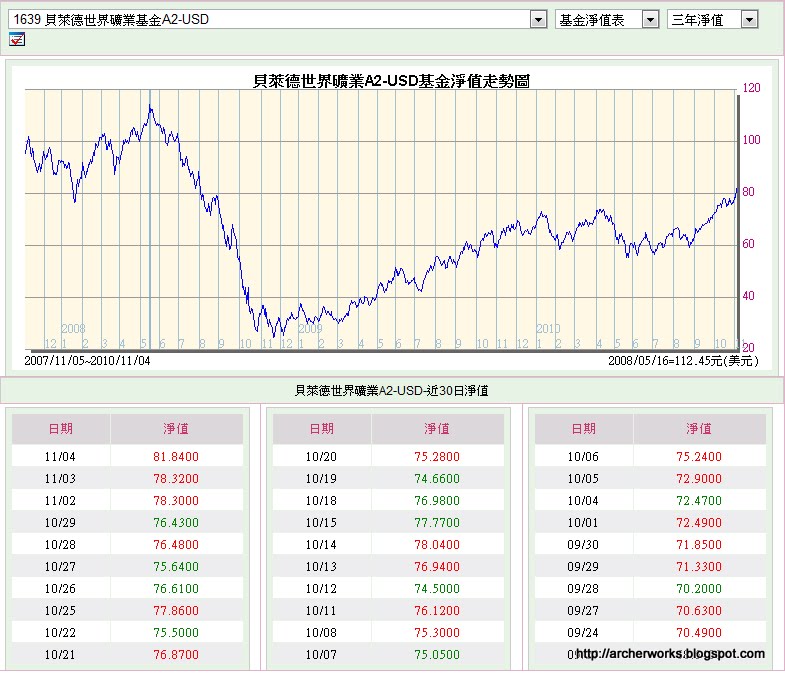Click the 78.3000 value

tap(176, 501)
